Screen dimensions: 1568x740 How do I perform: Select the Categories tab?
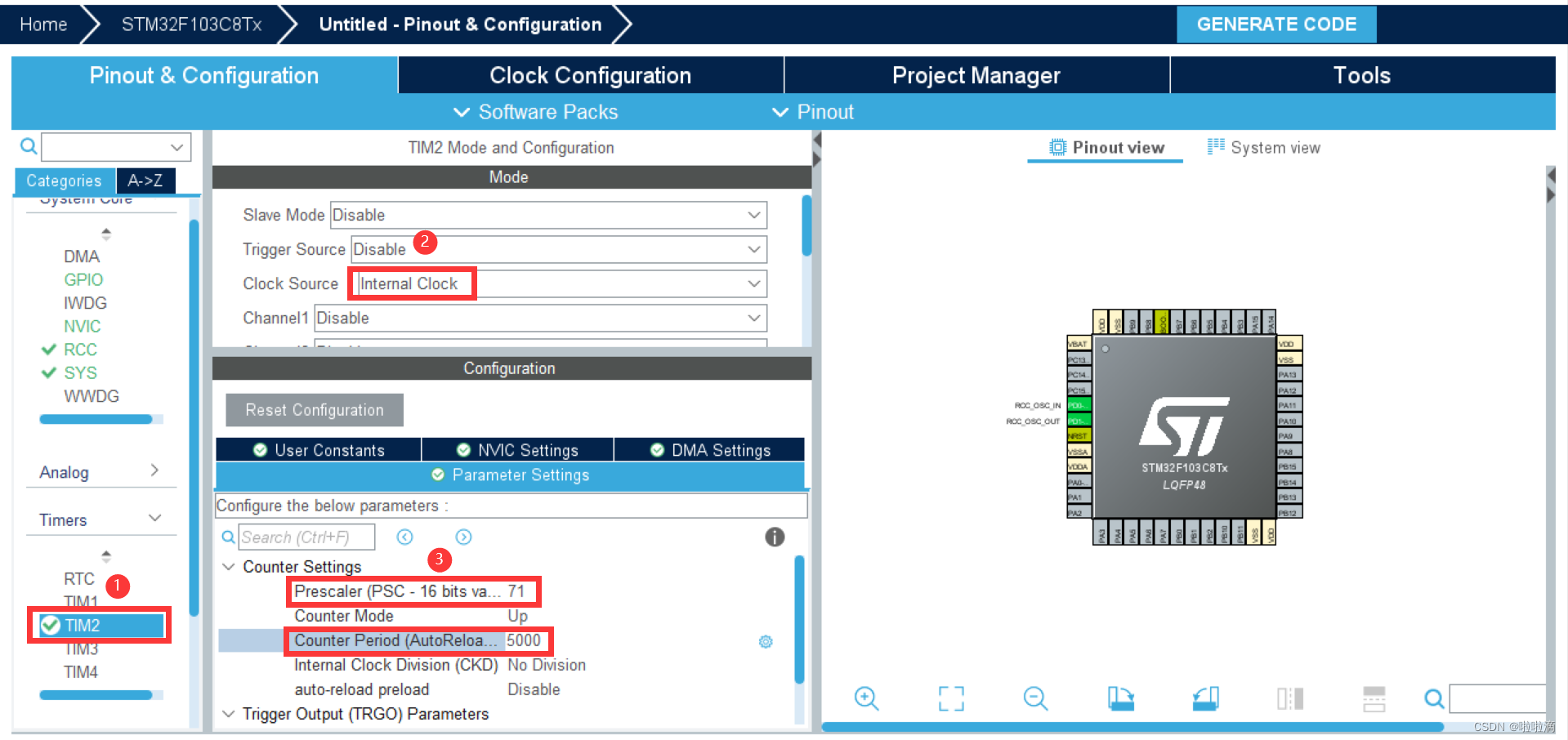coord(65,181)
